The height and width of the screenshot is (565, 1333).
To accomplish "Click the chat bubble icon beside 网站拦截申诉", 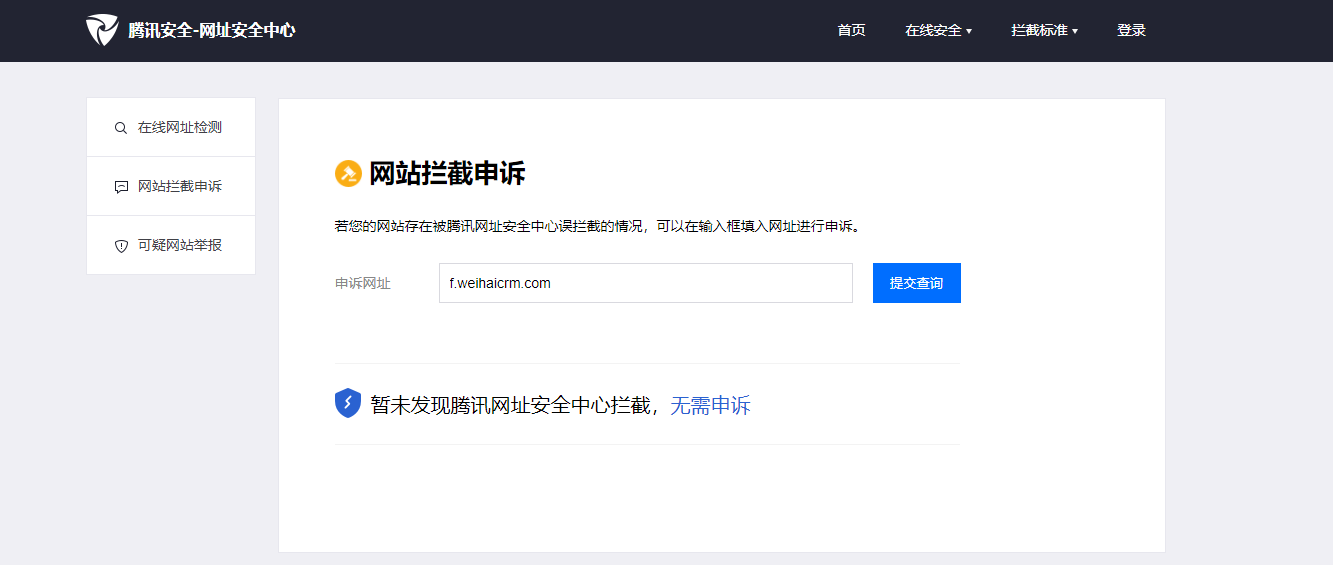I will pos(121,187).
